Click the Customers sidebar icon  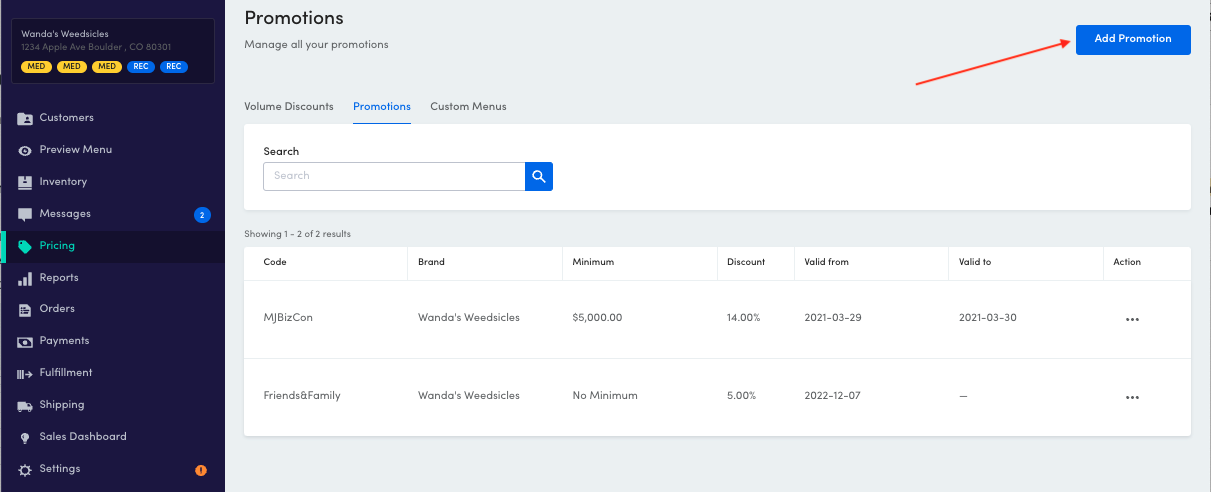pos(25,118)
